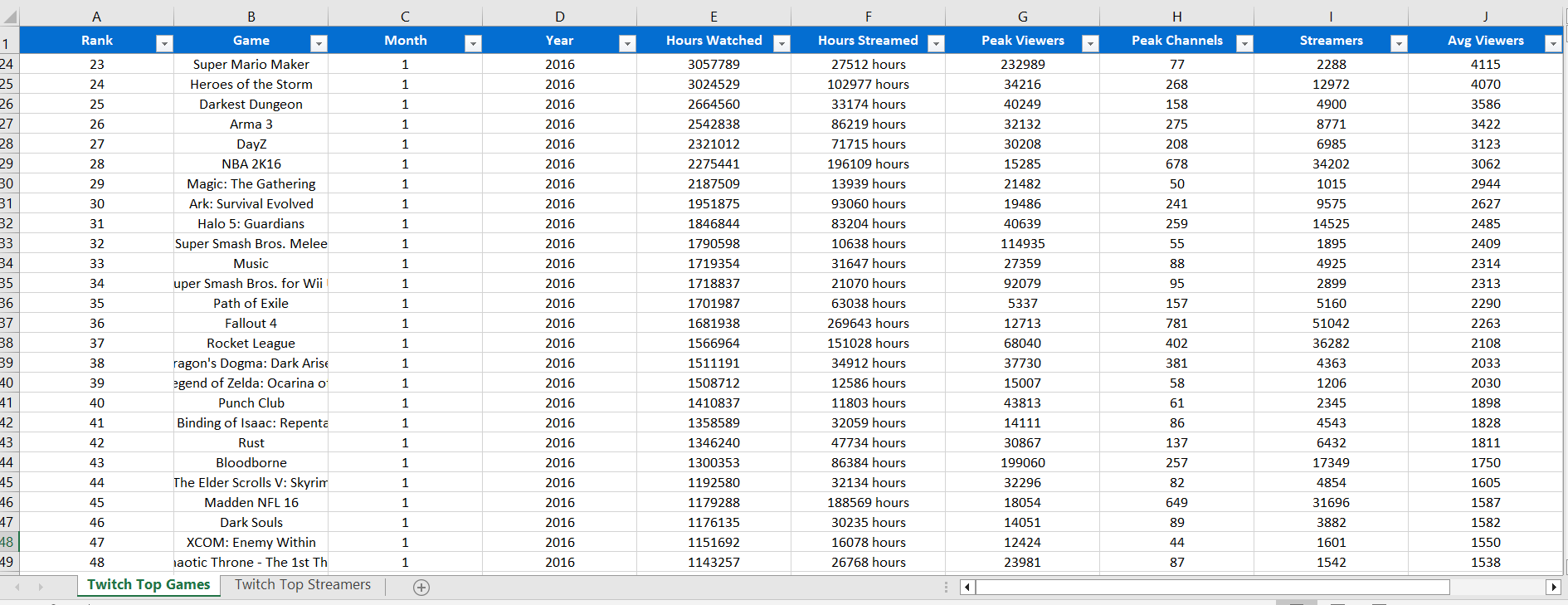Open the Rank column filter dropdown
This screenshot has height=605, width=1568.
pos(164,44)
